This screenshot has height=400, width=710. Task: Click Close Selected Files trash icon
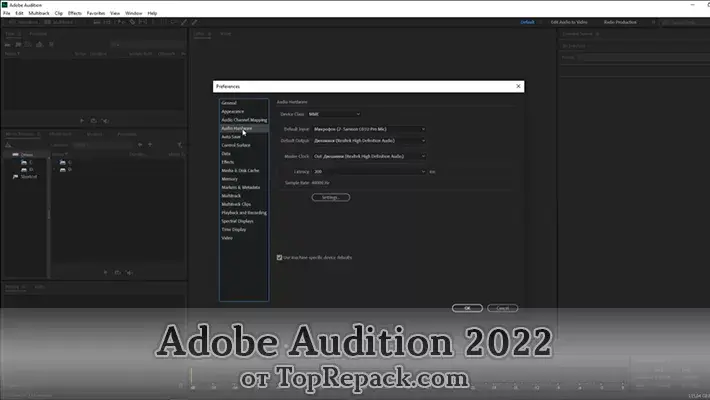coord(51,44)
